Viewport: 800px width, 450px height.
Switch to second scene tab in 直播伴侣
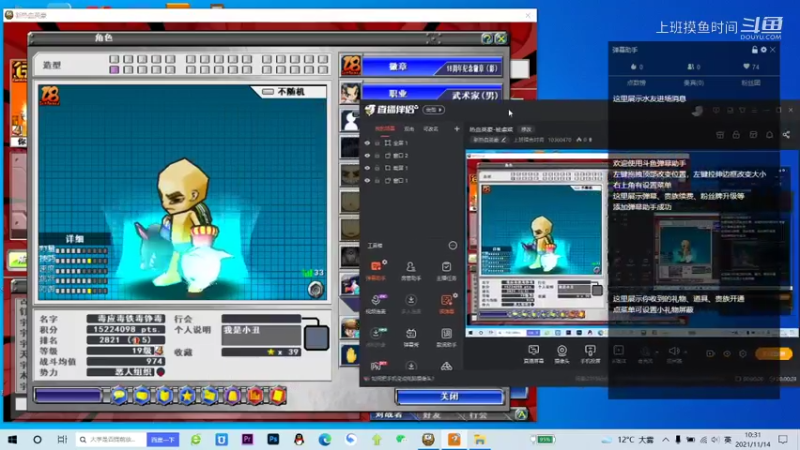click(409, 129)
